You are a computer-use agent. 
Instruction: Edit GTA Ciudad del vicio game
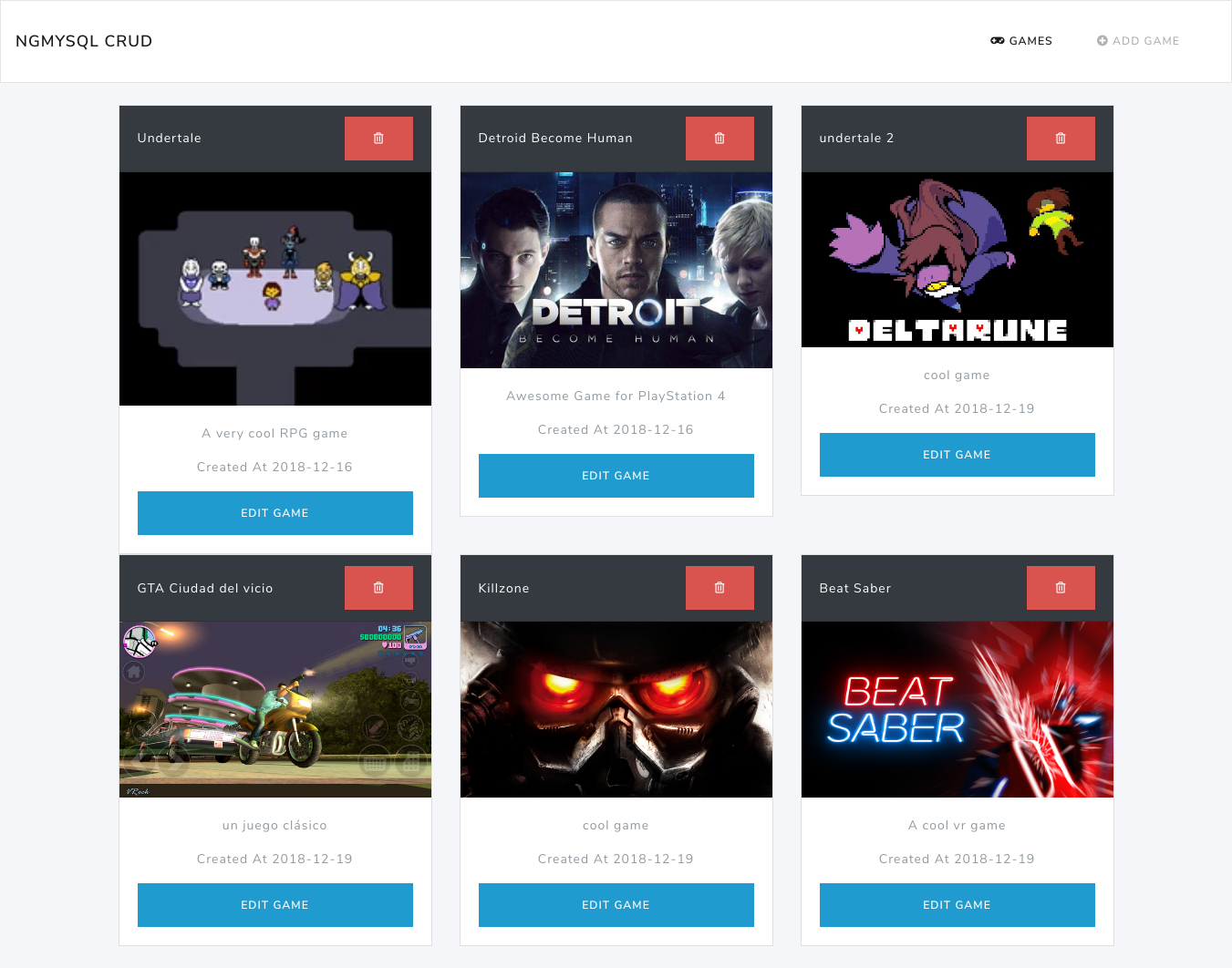pyautogui.click(x=275, y=905)
